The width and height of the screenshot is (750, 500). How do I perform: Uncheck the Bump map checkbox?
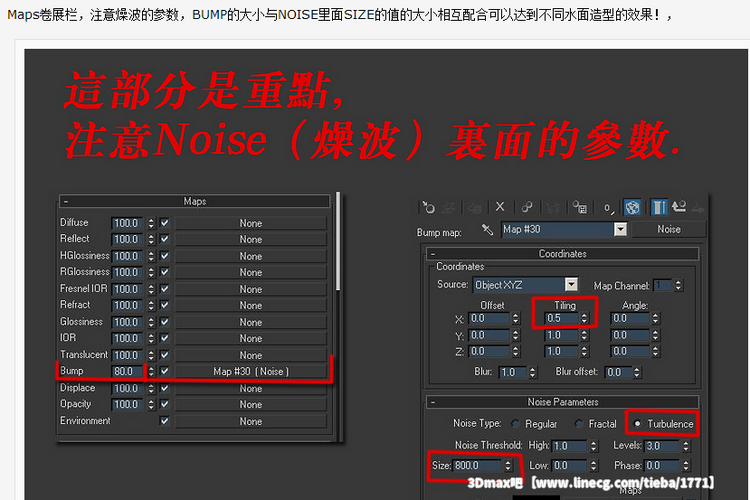pos(164,371)
